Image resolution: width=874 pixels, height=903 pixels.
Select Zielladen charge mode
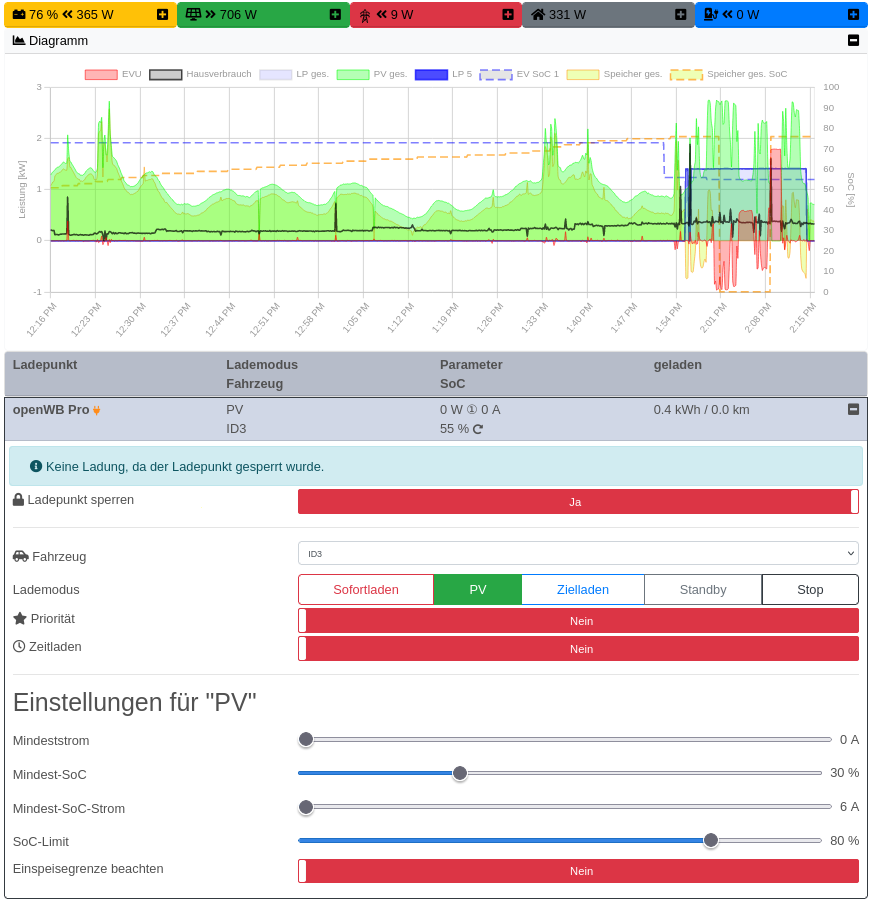pos(583,590)
